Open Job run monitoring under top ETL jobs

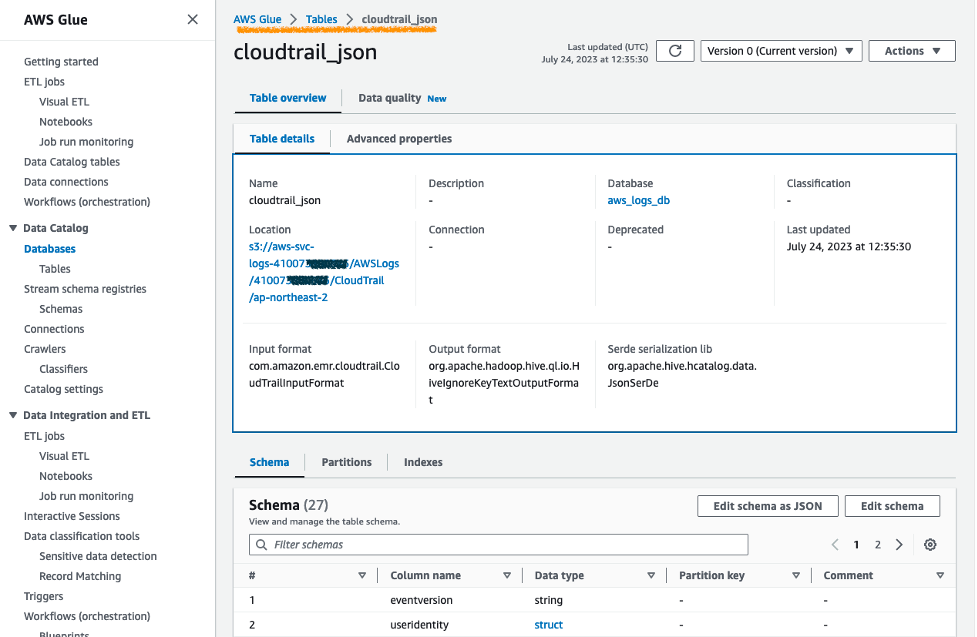coord(86,141)
